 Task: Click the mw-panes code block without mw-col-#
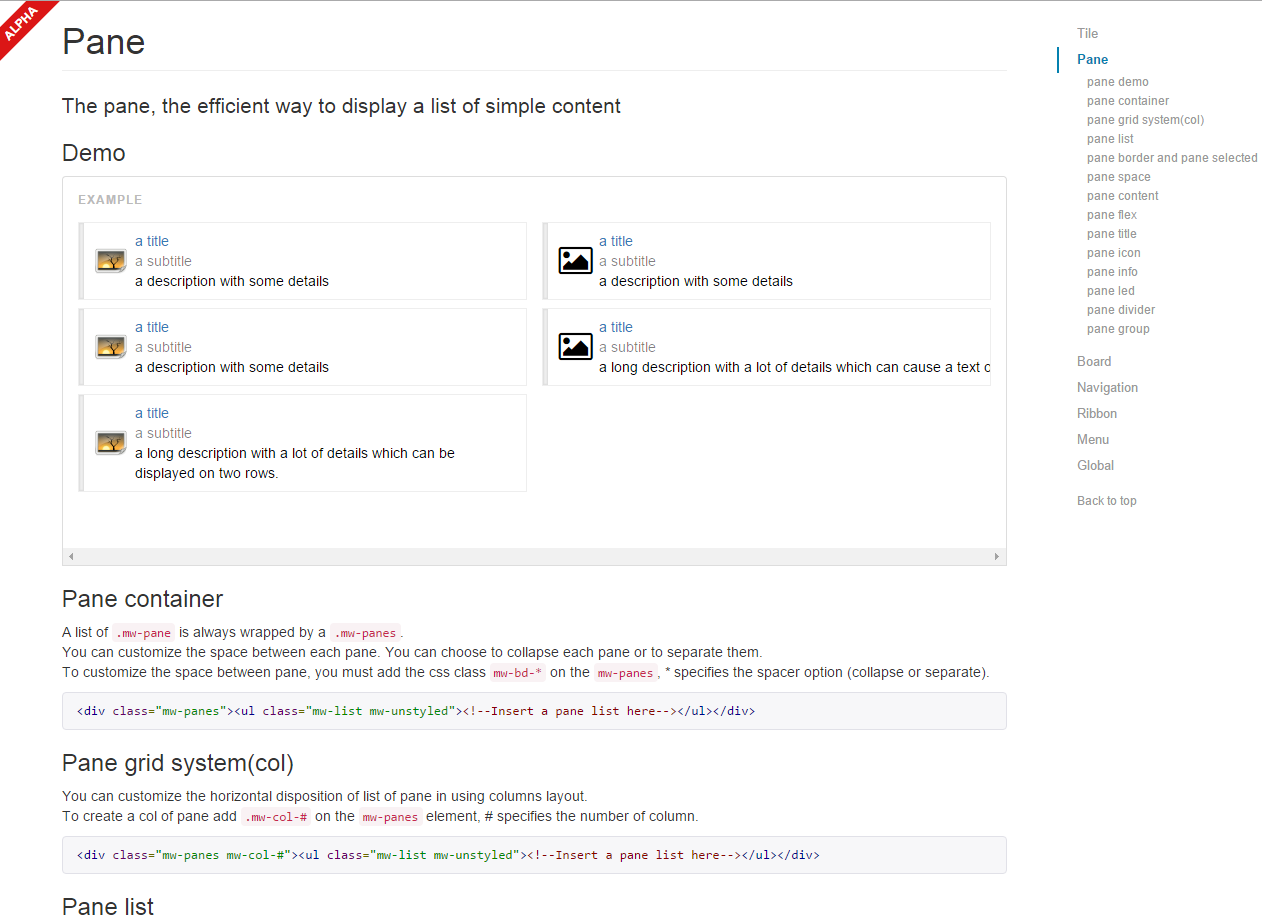[534, 711]
